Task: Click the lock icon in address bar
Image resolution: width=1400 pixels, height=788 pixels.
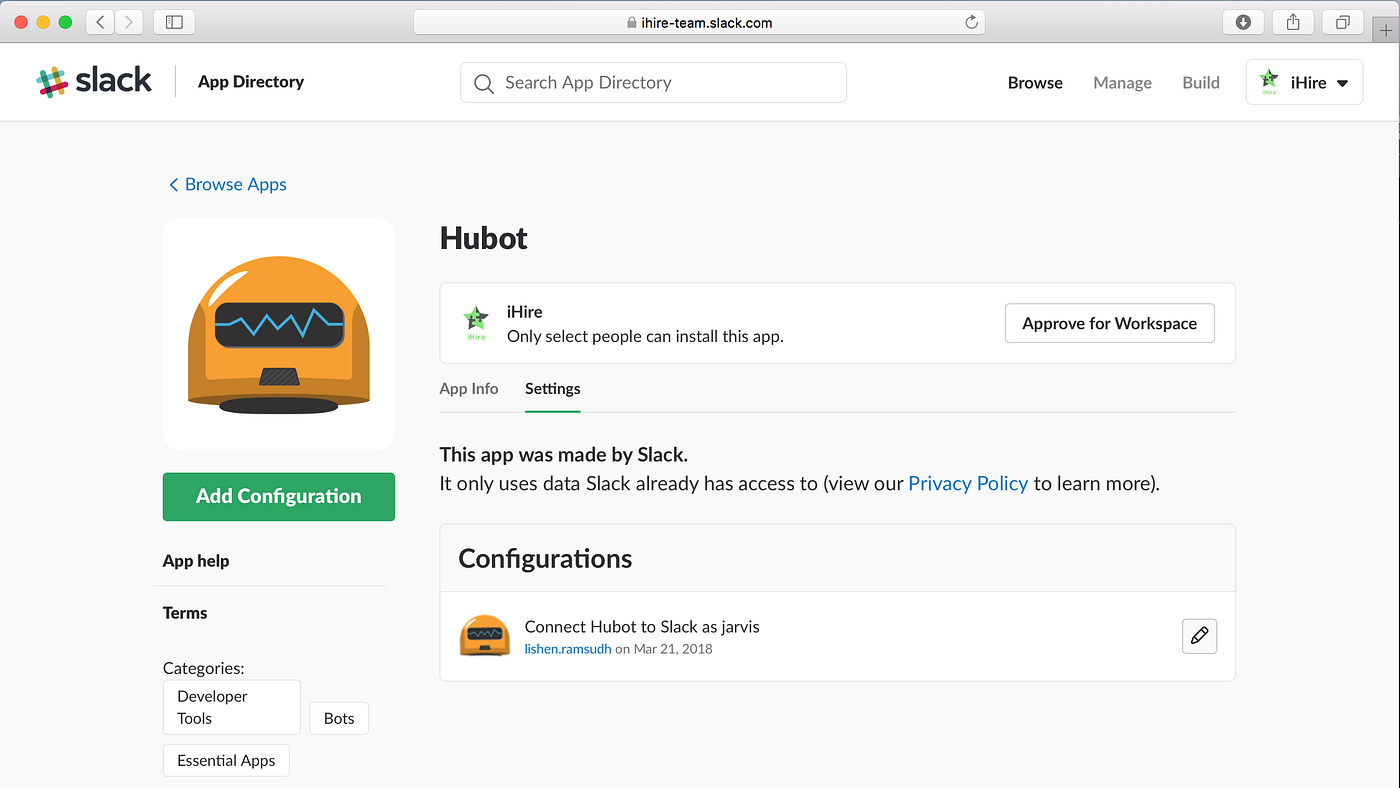Action: coord(631,22)
